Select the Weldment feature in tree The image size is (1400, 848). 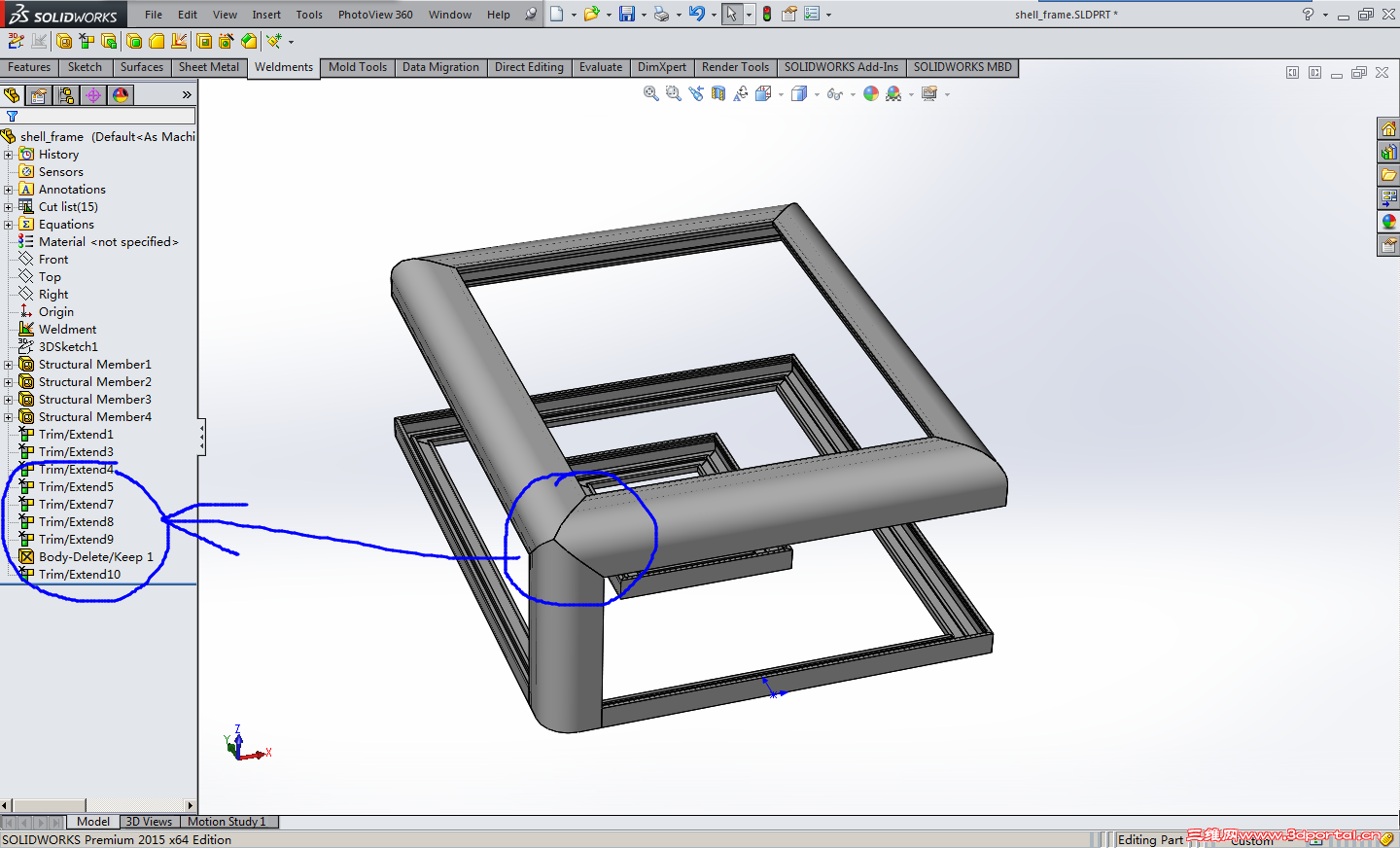click(67, 330)
